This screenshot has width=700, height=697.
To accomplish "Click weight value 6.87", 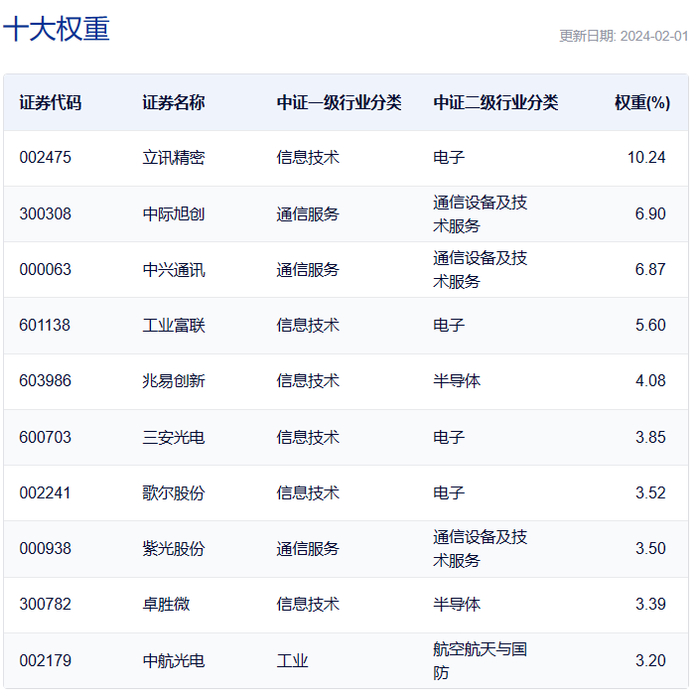I will [650, 270].
